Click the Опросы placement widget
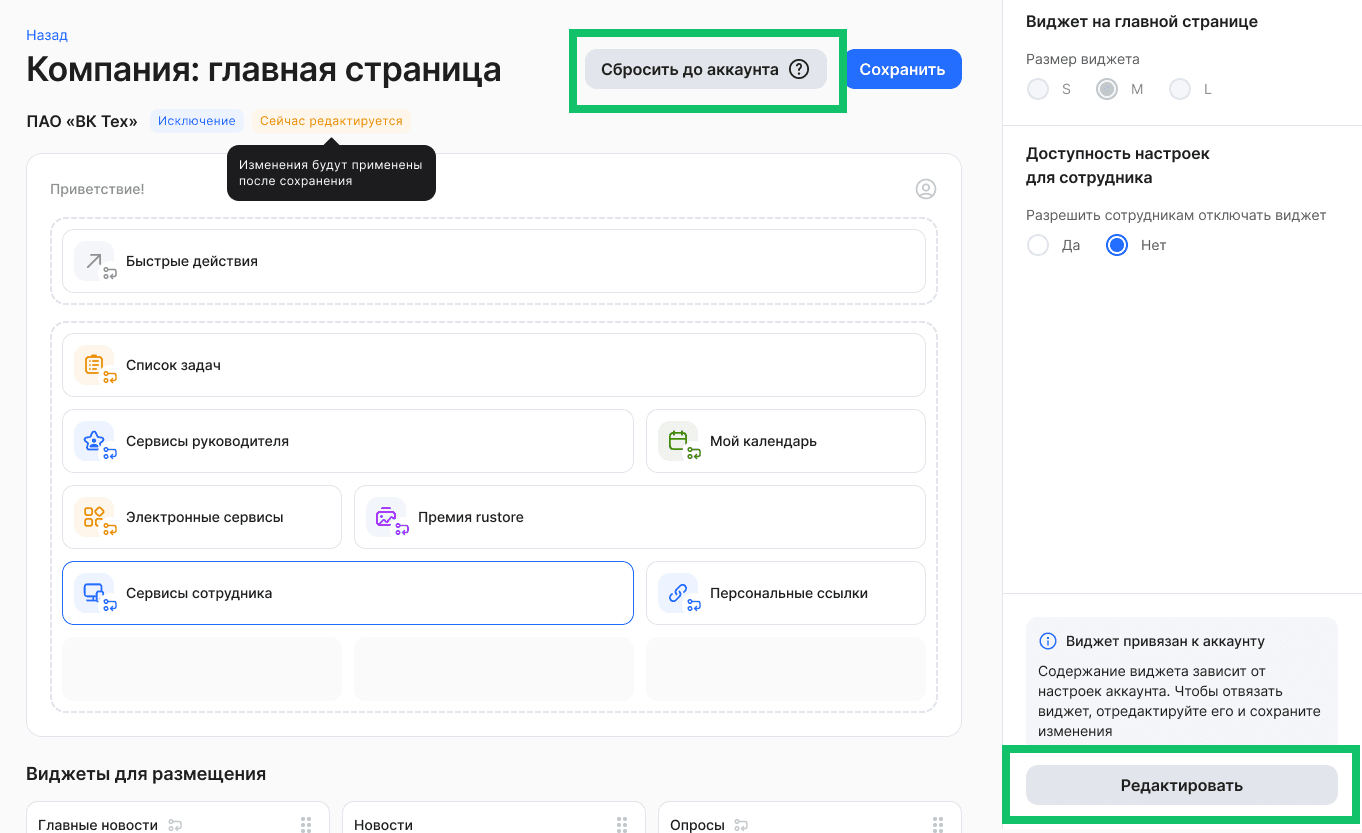 pyautogui.click(x=810, y=817)
